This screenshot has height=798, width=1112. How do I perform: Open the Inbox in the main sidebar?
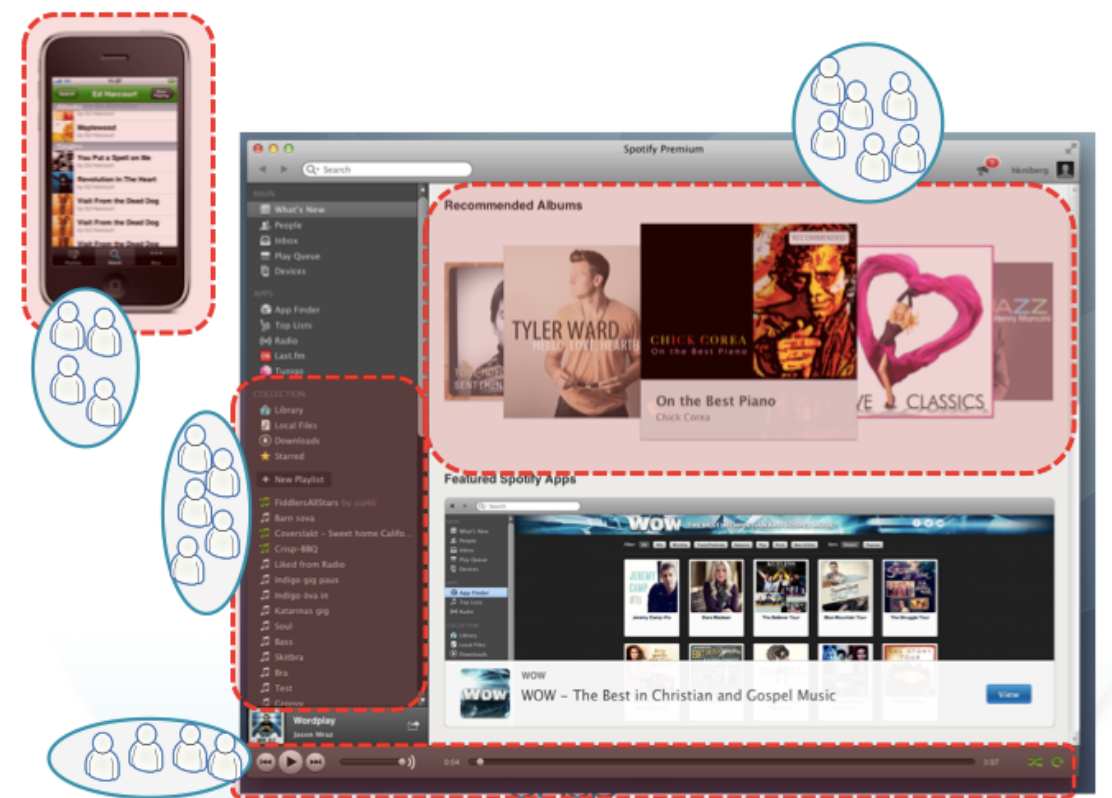tap(286, 241)
